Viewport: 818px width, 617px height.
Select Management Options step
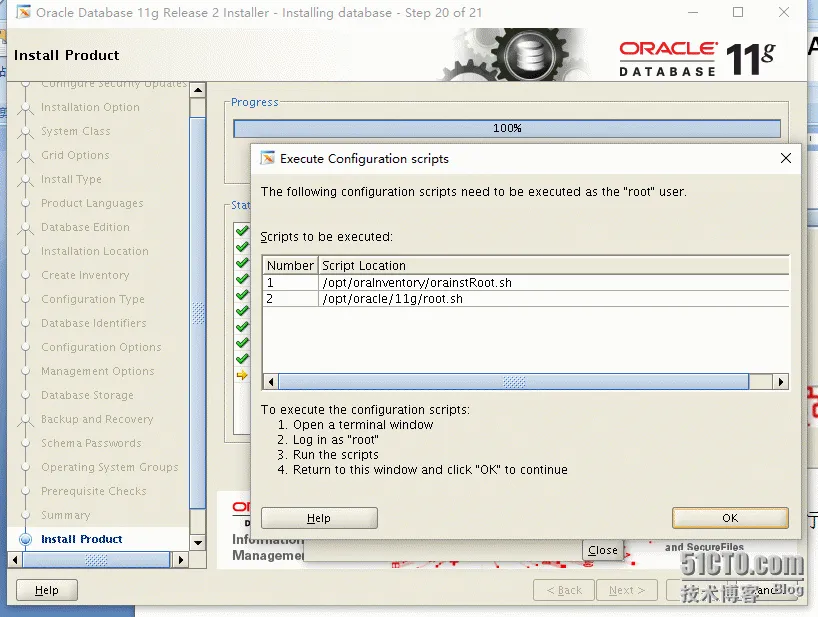[x=98, y=371]
